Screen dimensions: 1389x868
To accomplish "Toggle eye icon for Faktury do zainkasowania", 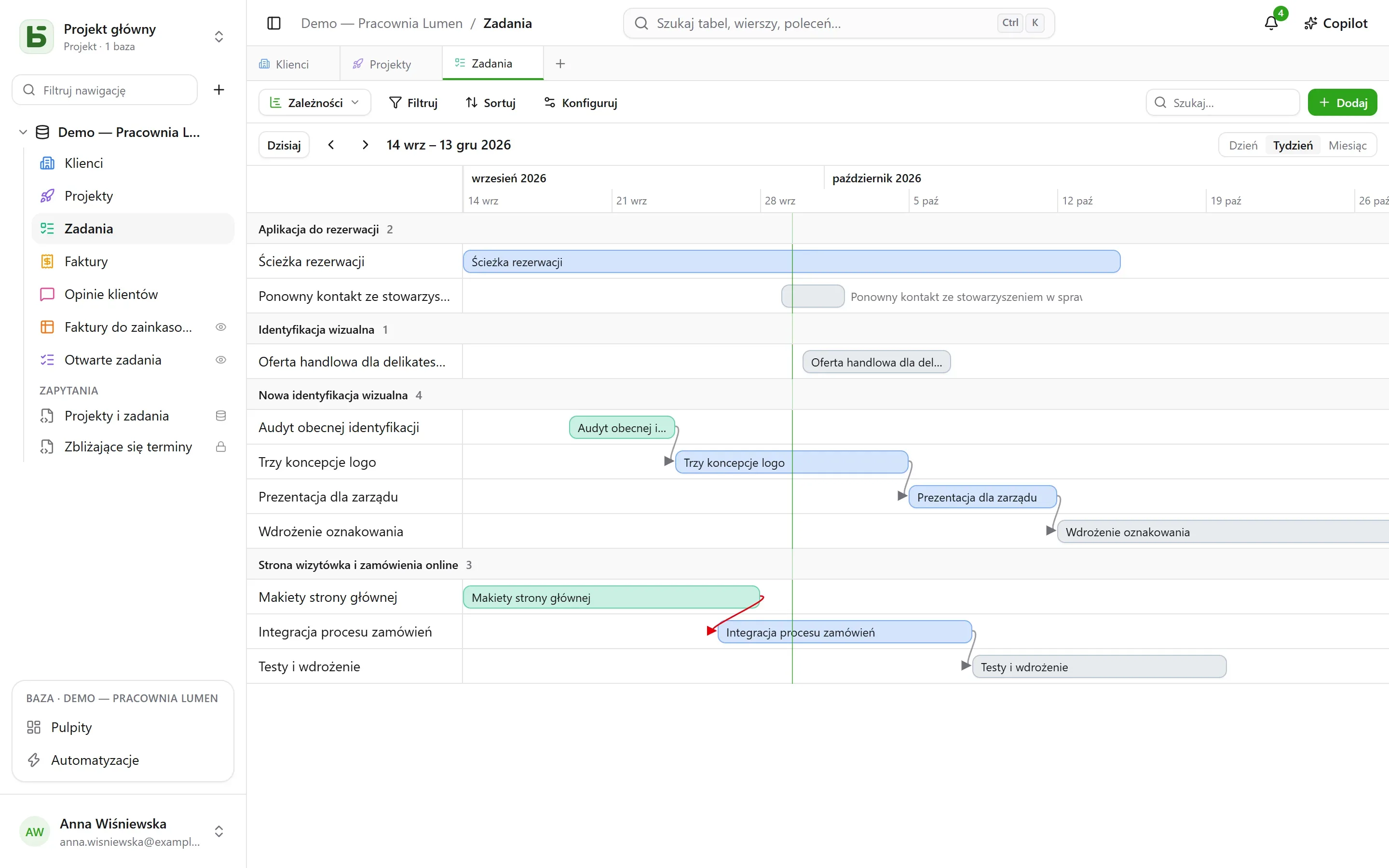I will click(221, 327).
